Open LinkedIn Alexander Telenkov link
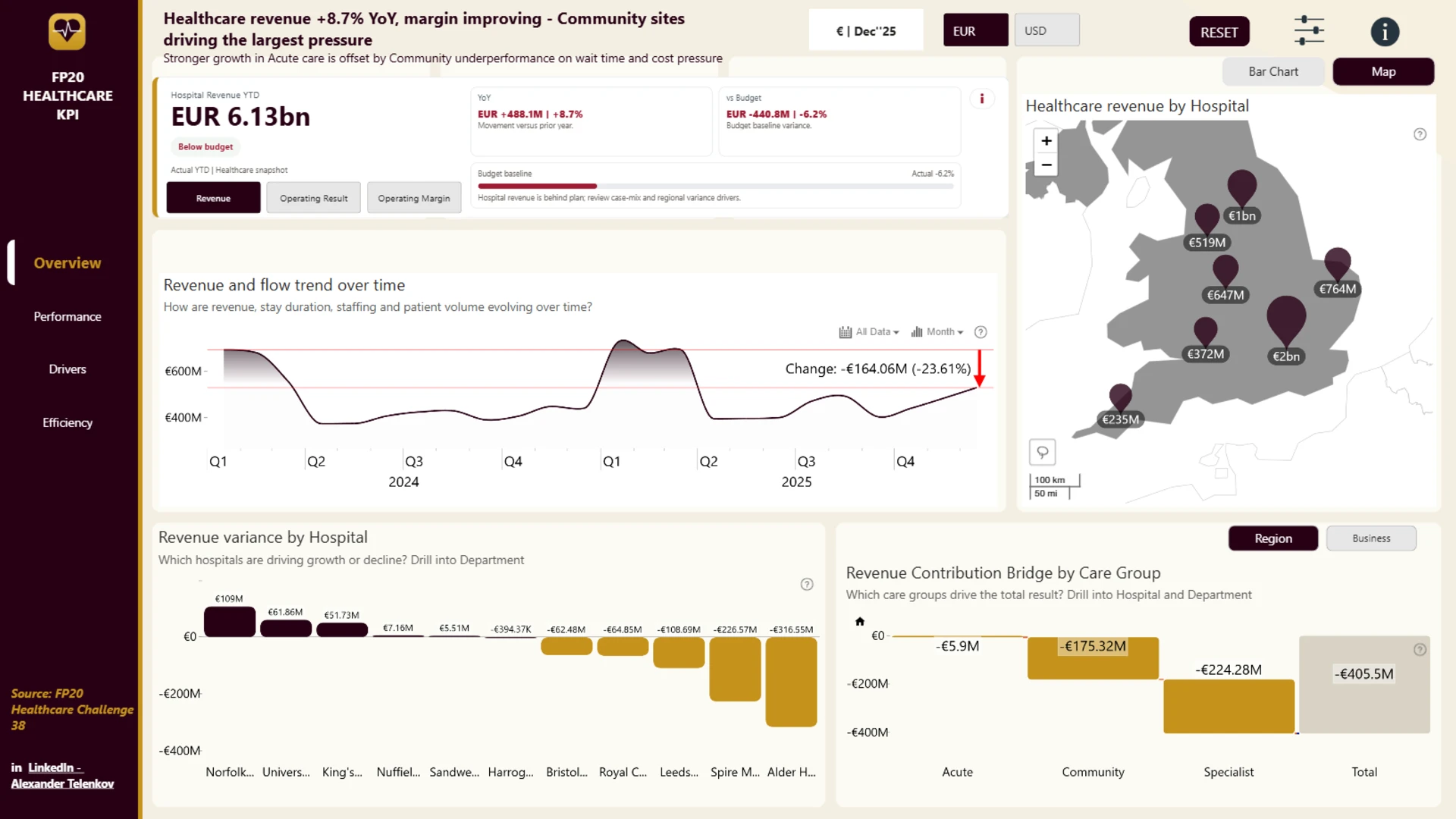This screenshot has height=819, width=1456. (x=62, y=775)
